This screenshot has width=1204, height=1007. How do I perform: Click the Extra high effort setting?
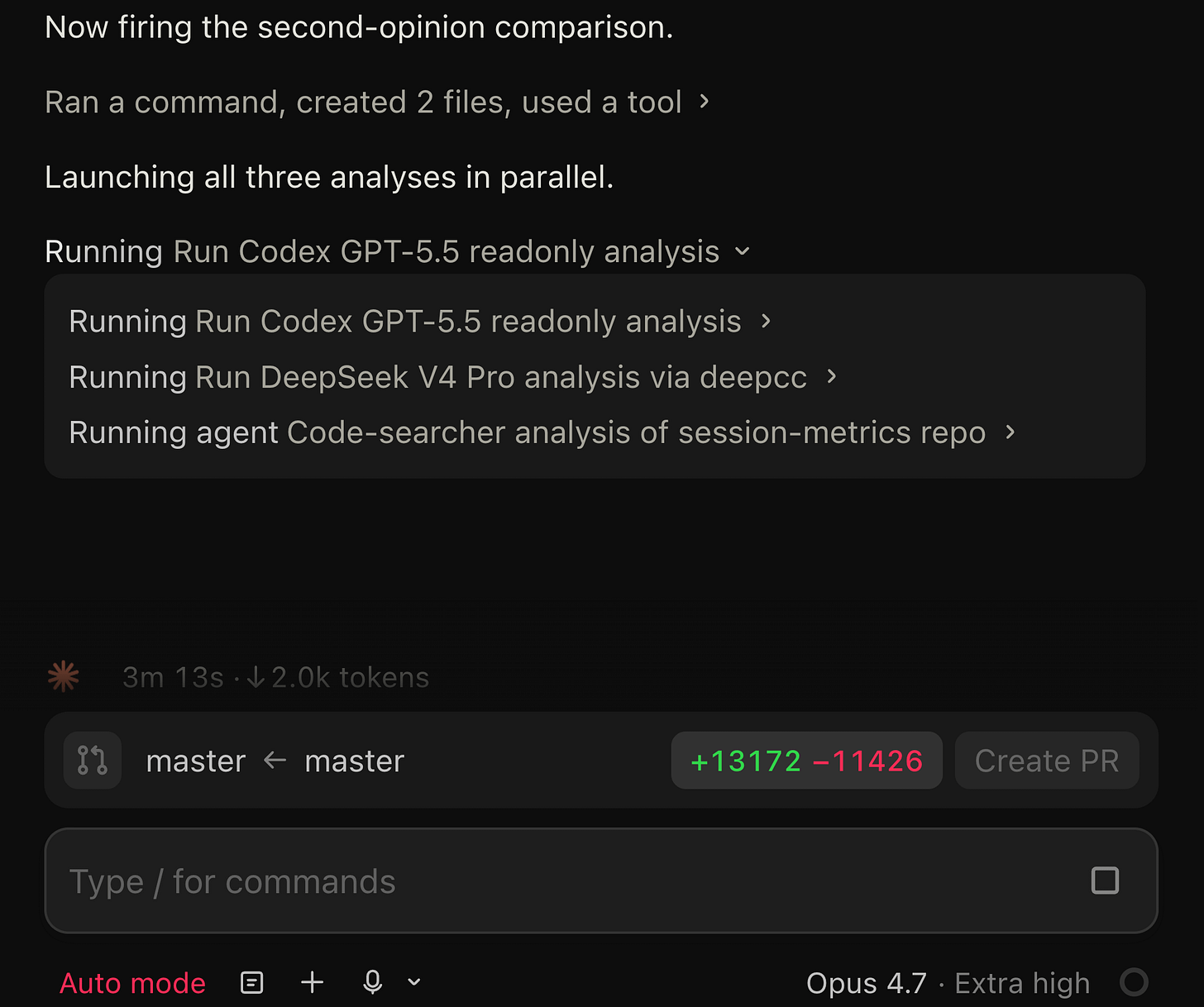coord(1022,983)
